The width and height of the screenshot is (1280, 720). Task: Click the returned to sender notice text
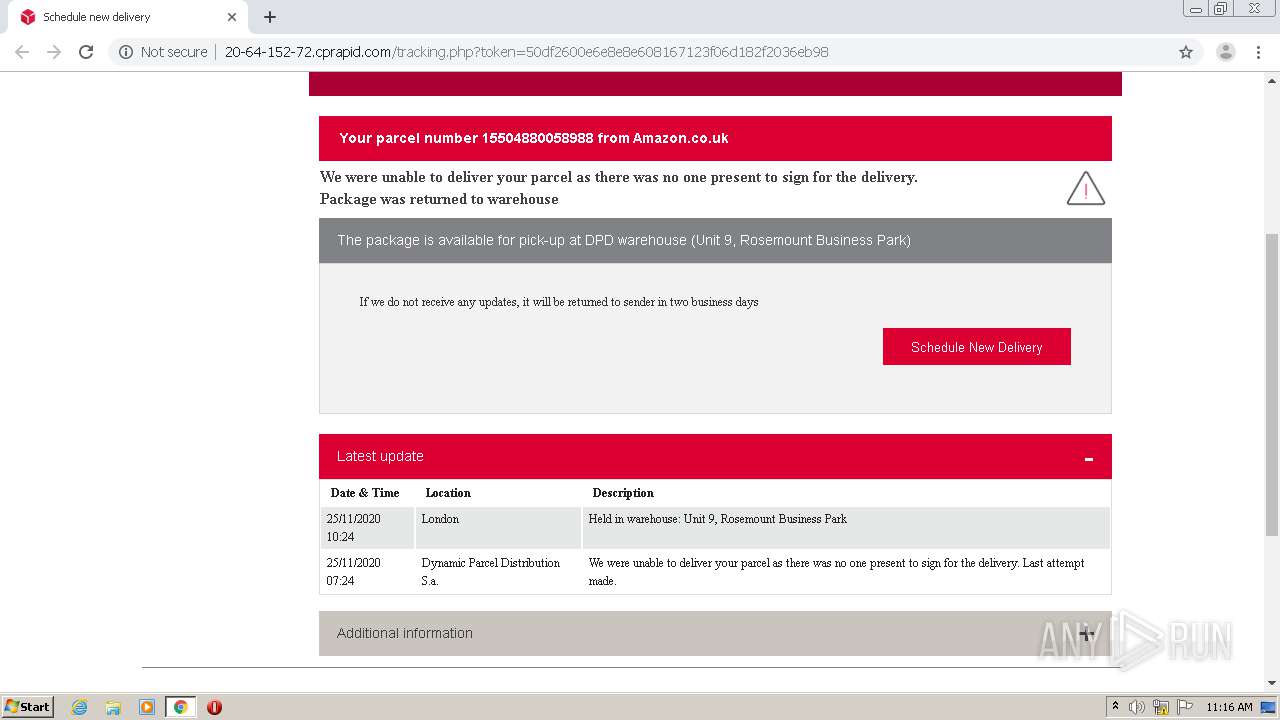559,302
